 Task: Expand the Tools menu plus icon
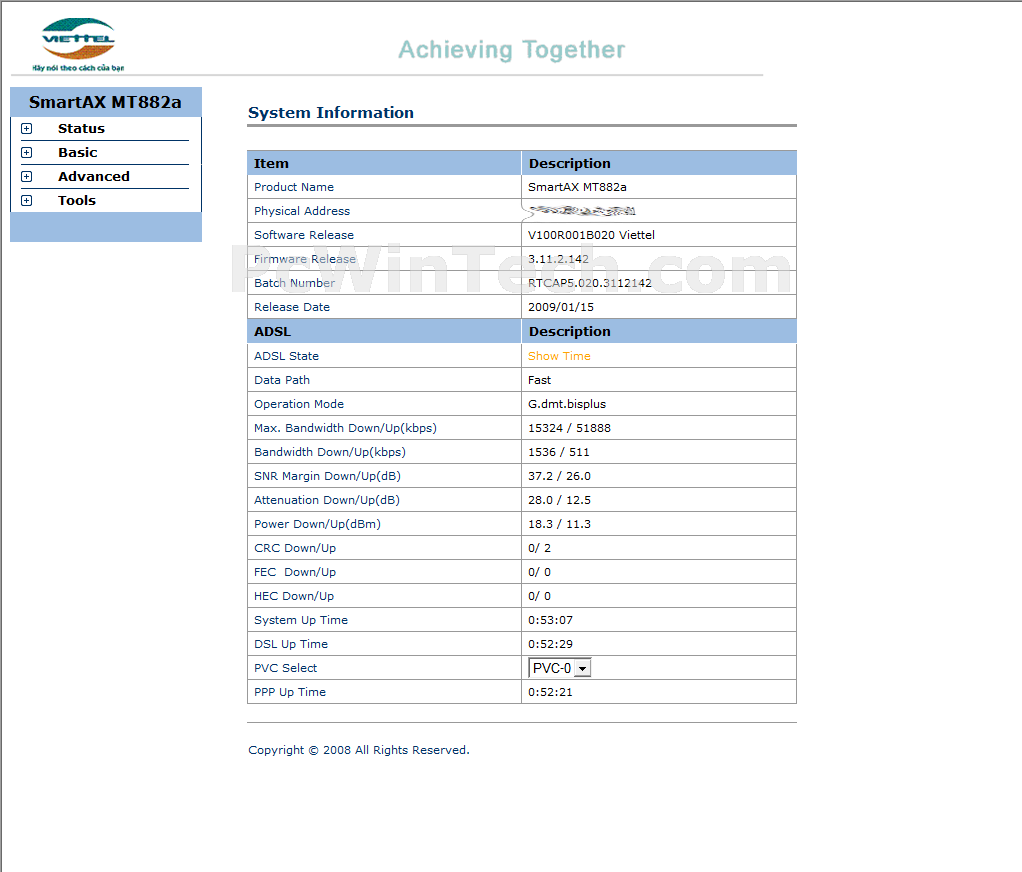26,201
